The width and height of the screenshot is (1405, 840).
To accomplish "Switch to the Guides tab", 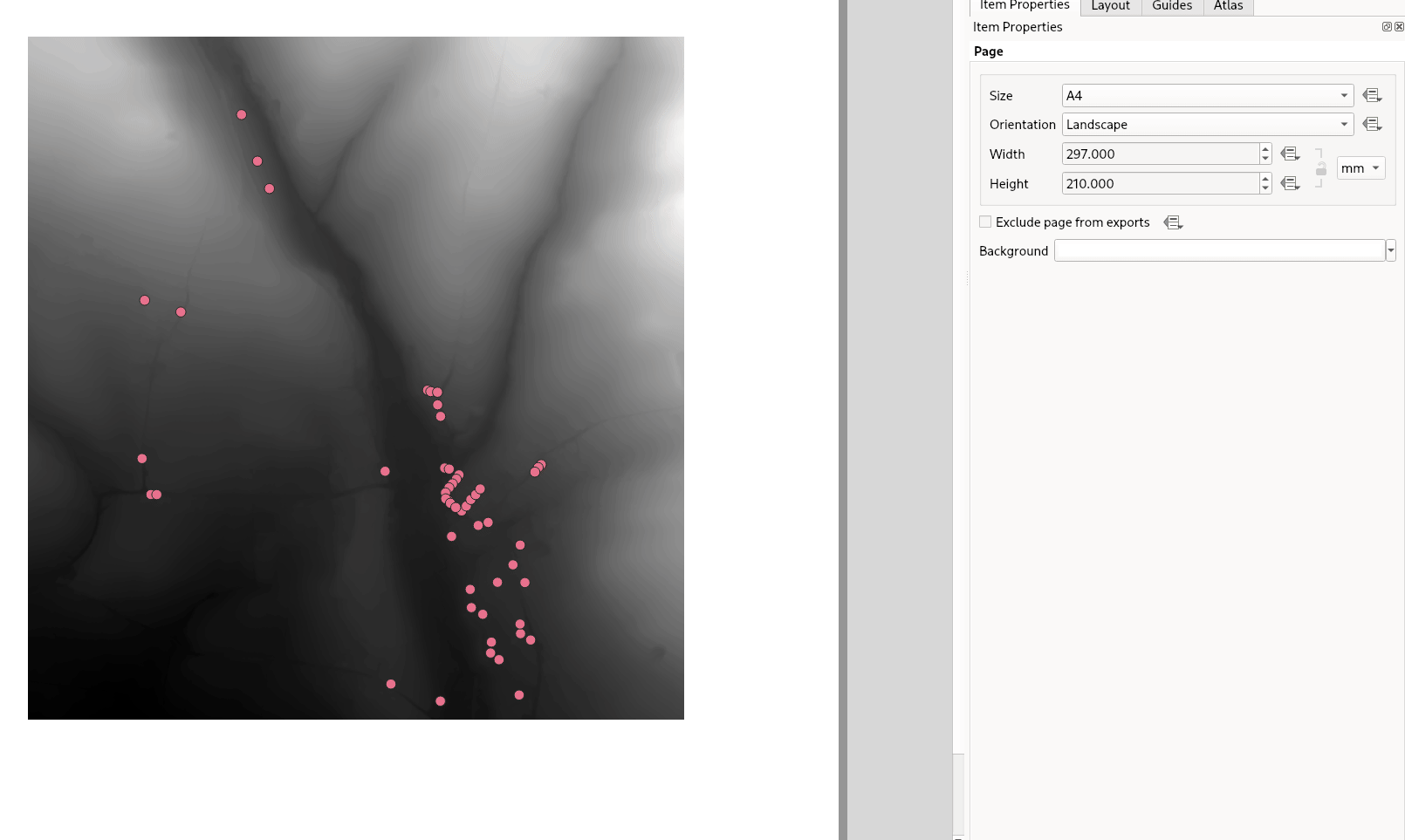I will point(1171,6).
